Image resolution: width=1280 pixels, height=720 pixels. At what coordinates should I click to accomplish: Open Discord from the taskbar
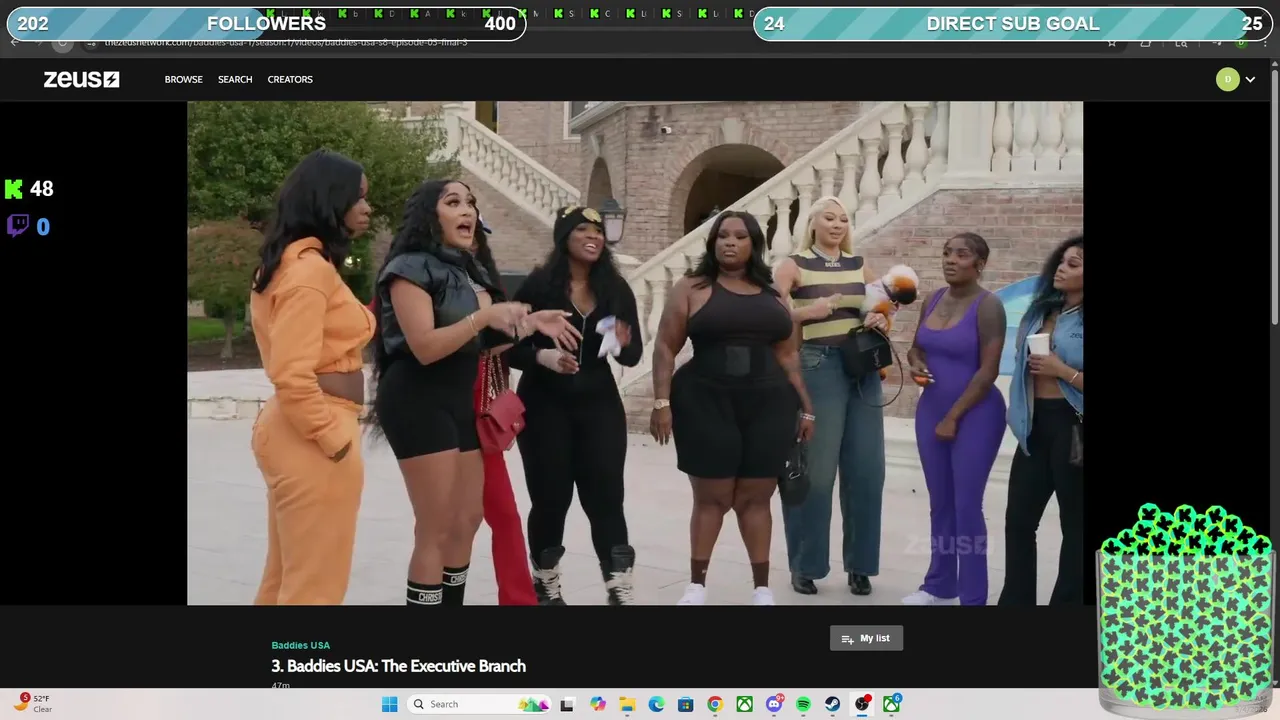[x=774, y=704]
